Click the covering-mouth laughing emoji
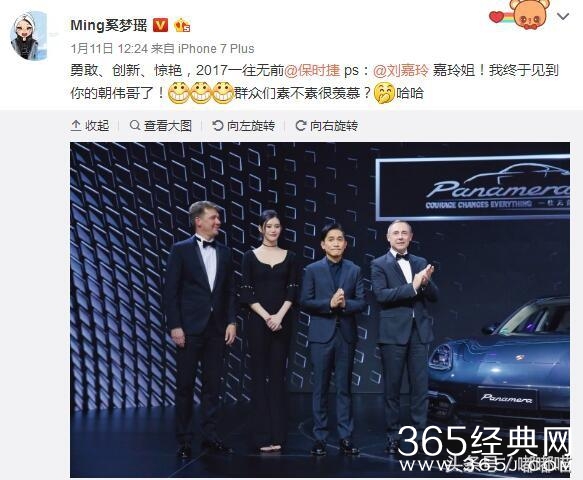 click(x=384, y=93)
